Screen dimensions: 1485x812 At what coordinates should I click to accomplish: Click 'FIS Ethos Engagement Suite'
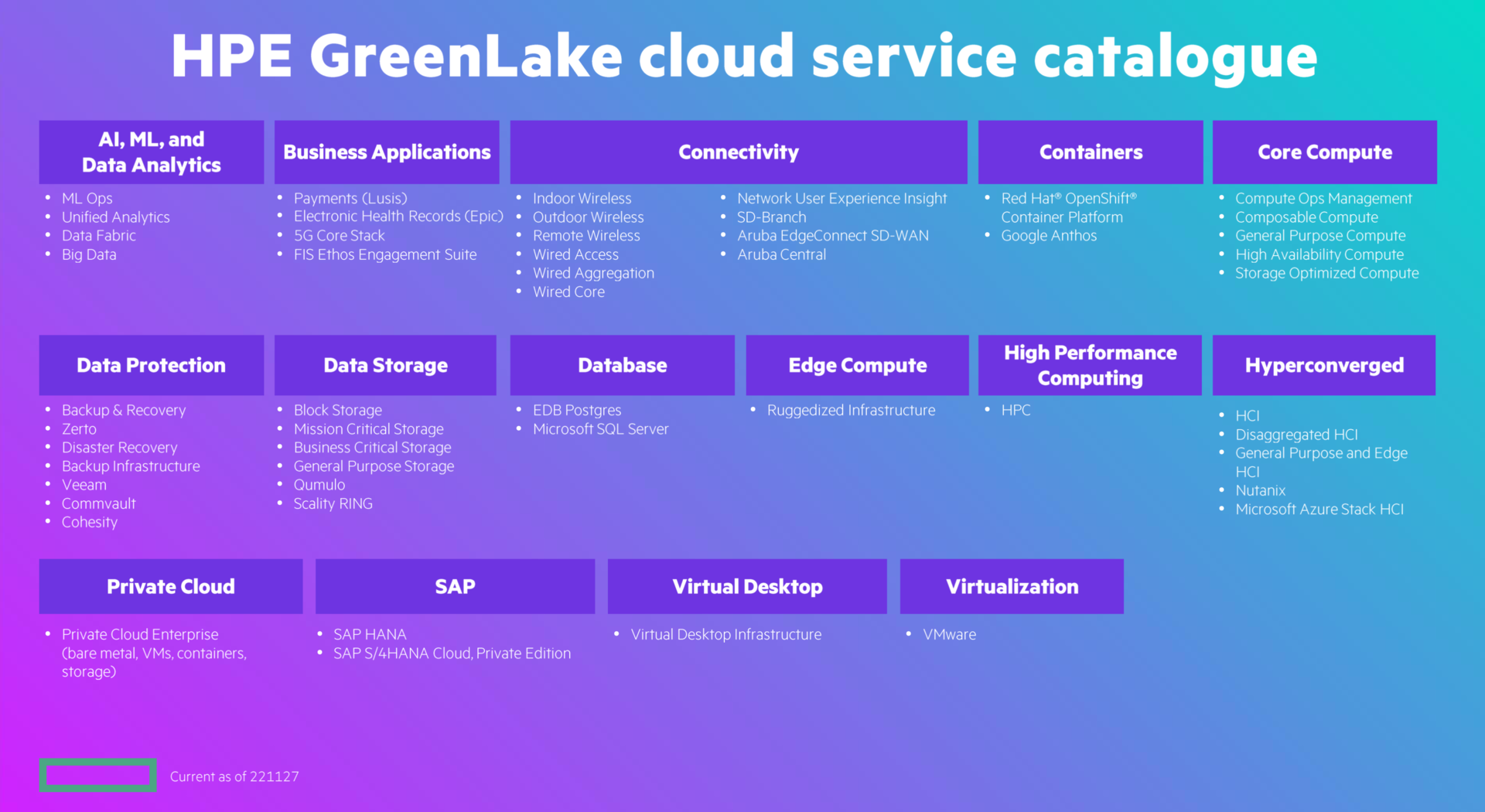point(385,254)
